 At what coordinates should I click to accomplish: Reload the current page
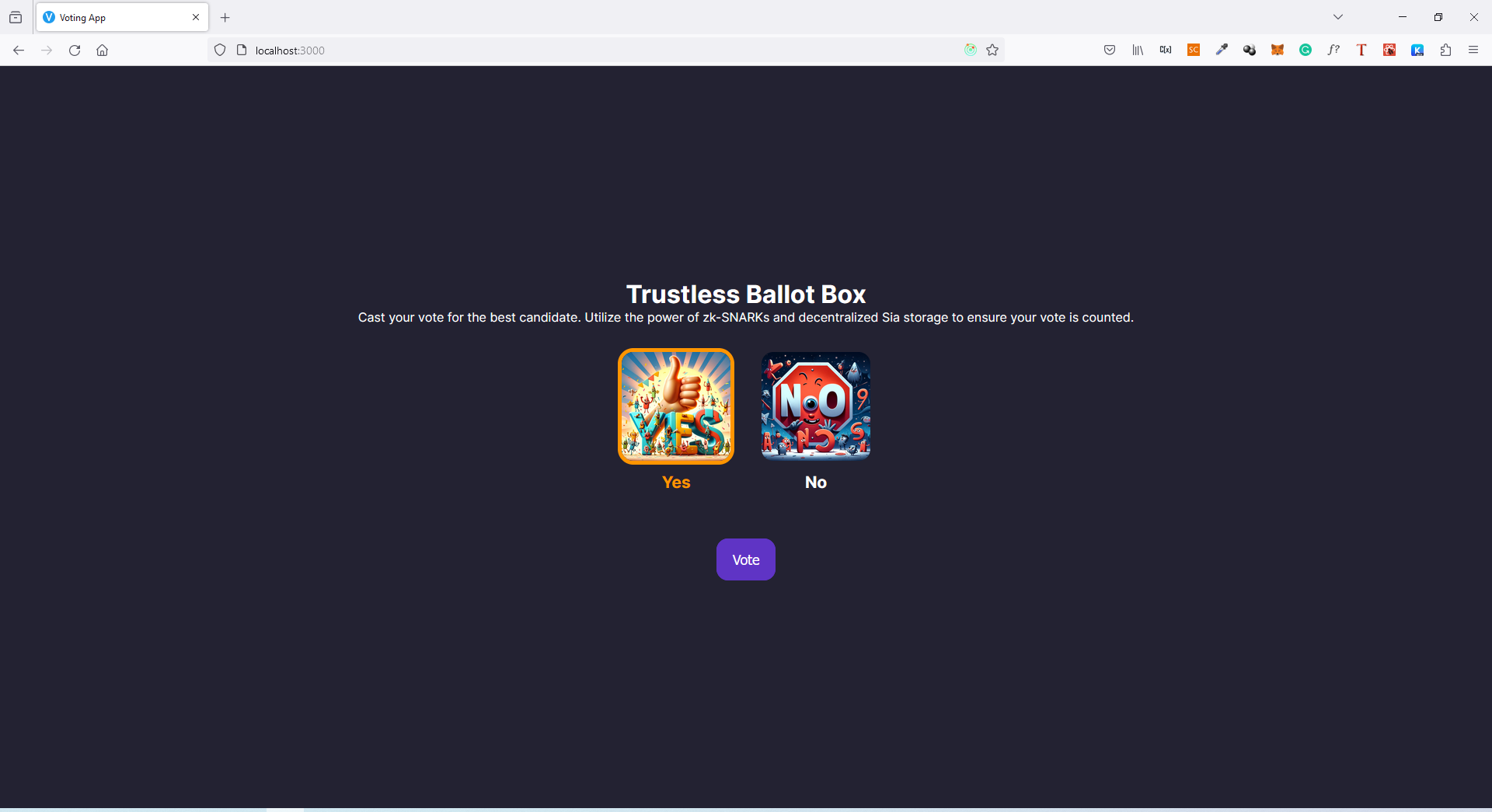pos(75,50)
